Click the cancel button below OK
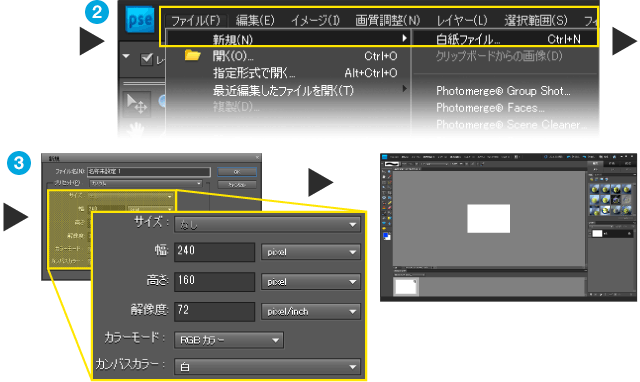This screenshot has width=640, height=382. pyautogui.click(x=237, y=185)
